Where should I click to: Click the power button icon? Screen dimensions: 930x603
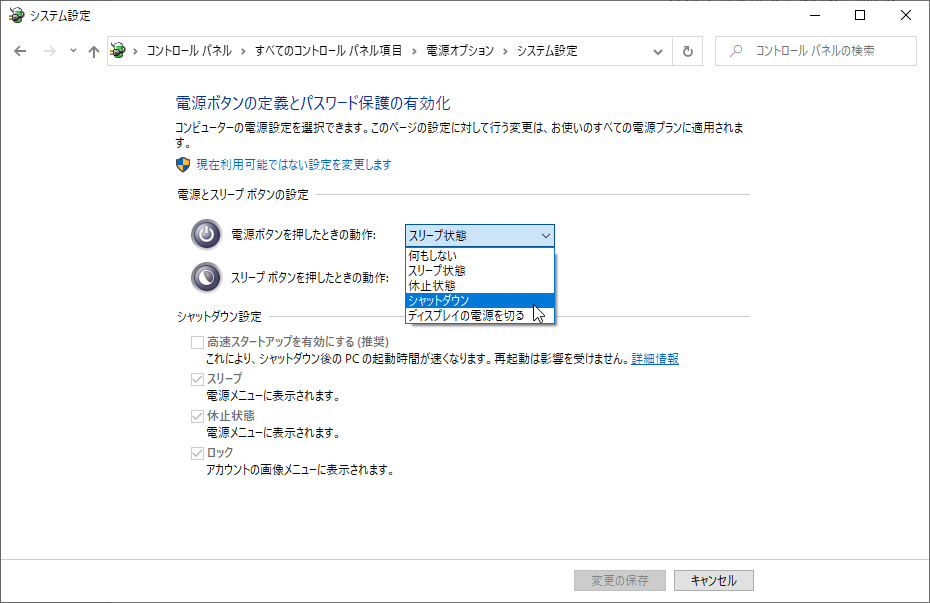[206, 234]
